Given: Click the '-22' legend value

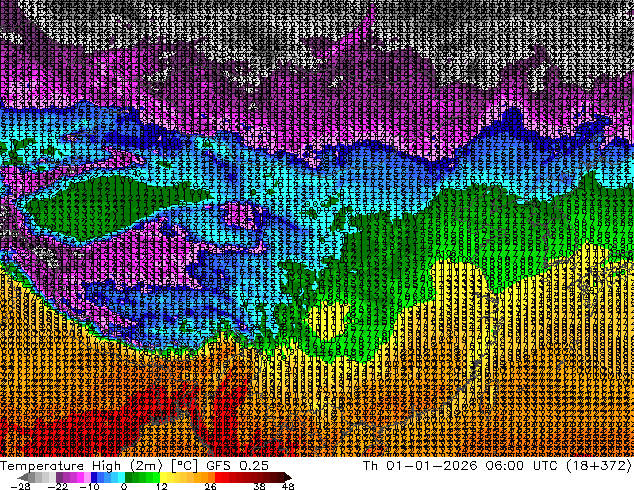Looking at the screenshot, I should [x=58, y=486].
